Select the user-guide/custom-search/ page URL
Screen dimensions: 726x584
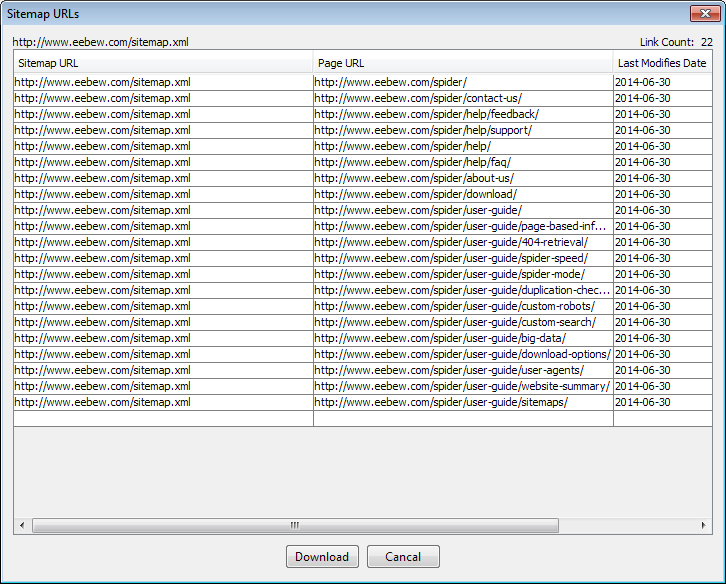click(x=463, y=322)
